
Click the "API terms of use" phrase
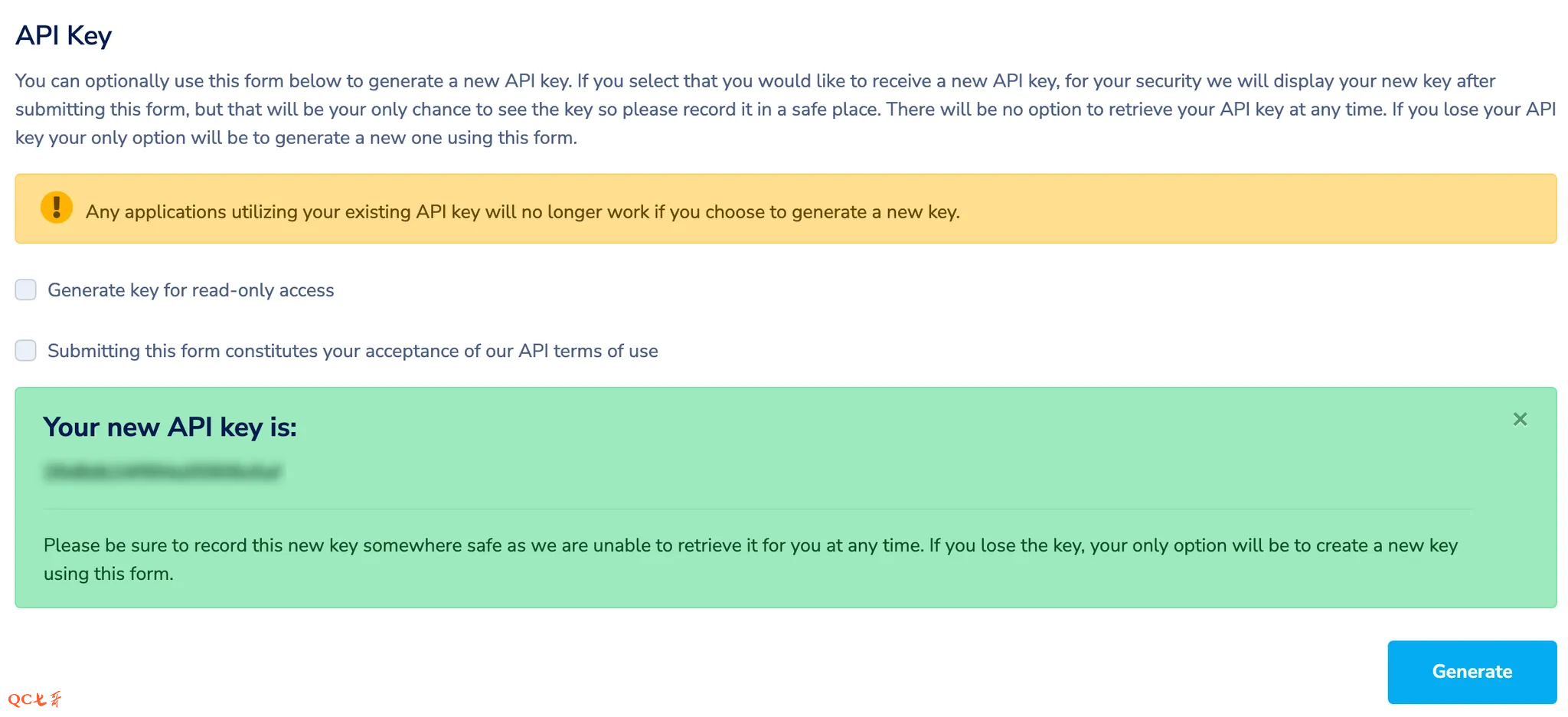point(588,351)
